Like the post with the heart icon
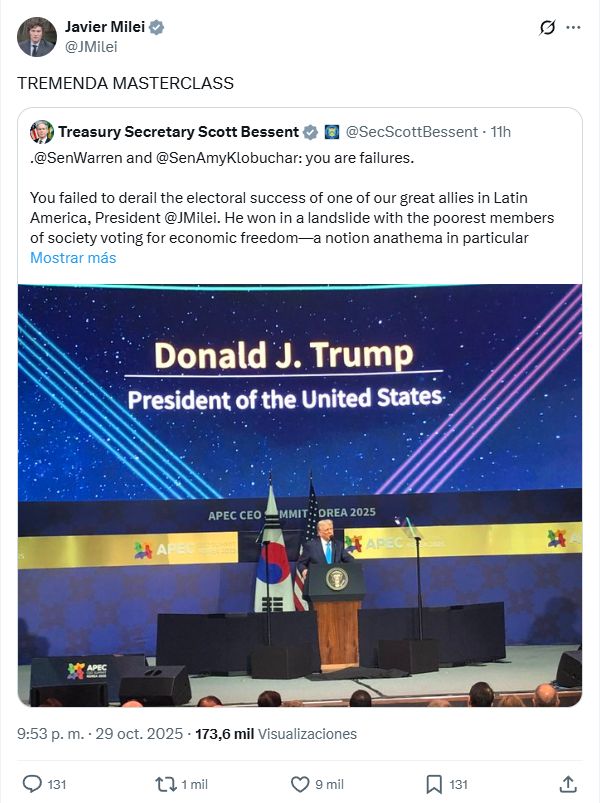 300,784
